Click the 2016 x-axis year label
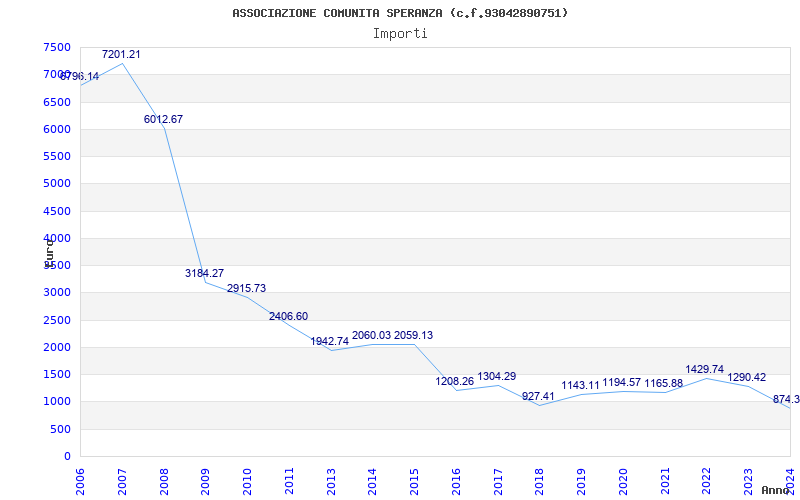The width and height of the screenshot is (800, 500). 456,482
